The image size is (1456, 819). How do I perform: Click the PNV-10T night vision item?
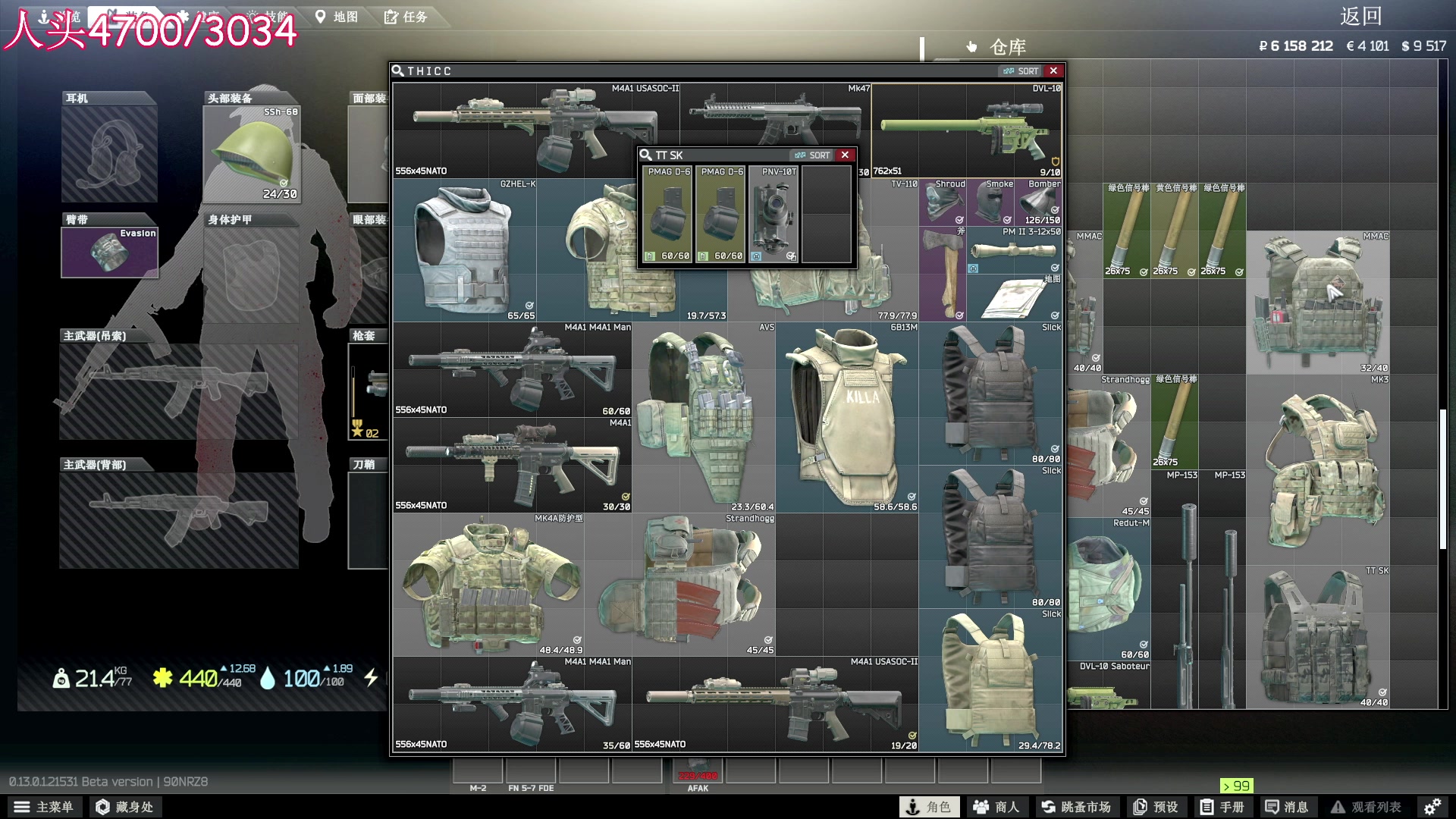click(774, 215)
